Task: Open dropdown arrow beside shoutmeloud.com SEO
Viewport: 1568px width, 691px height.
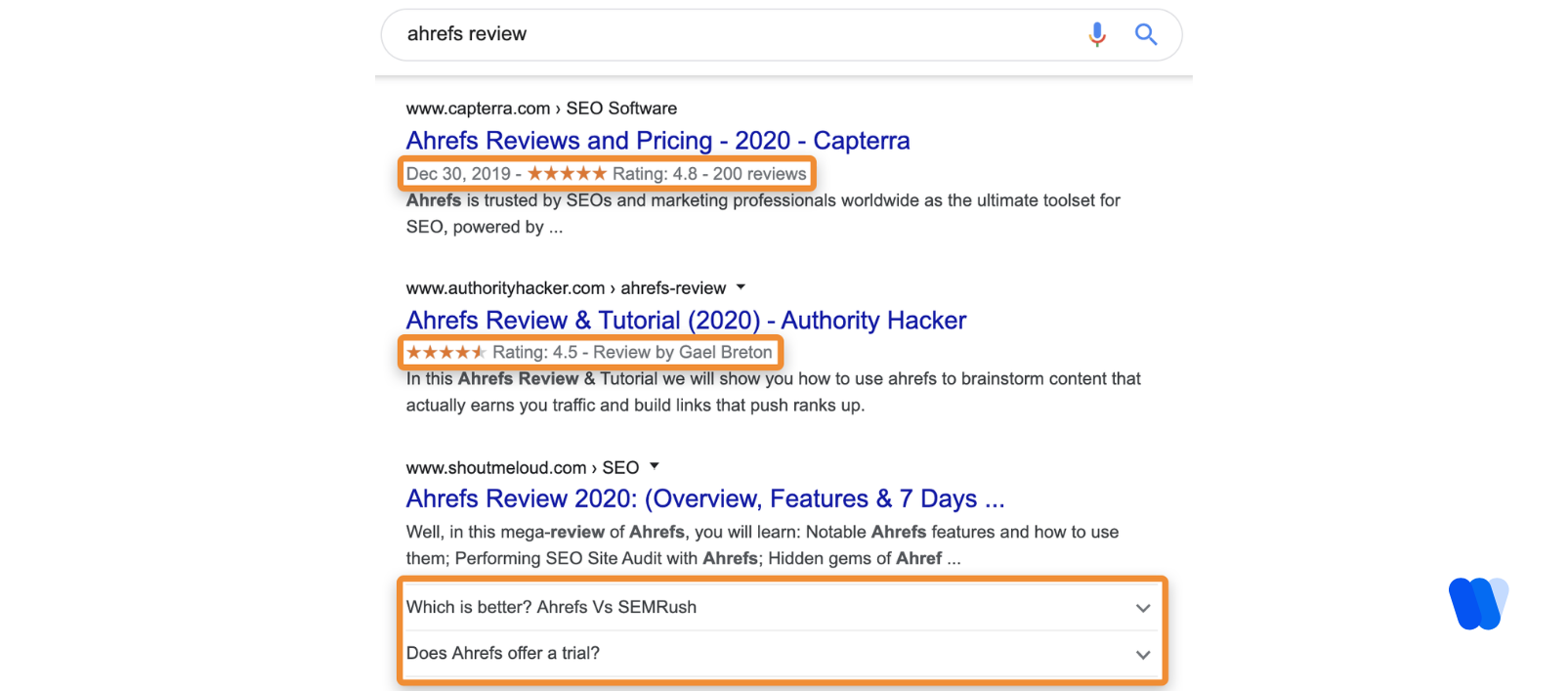Action: click(655, 466)
